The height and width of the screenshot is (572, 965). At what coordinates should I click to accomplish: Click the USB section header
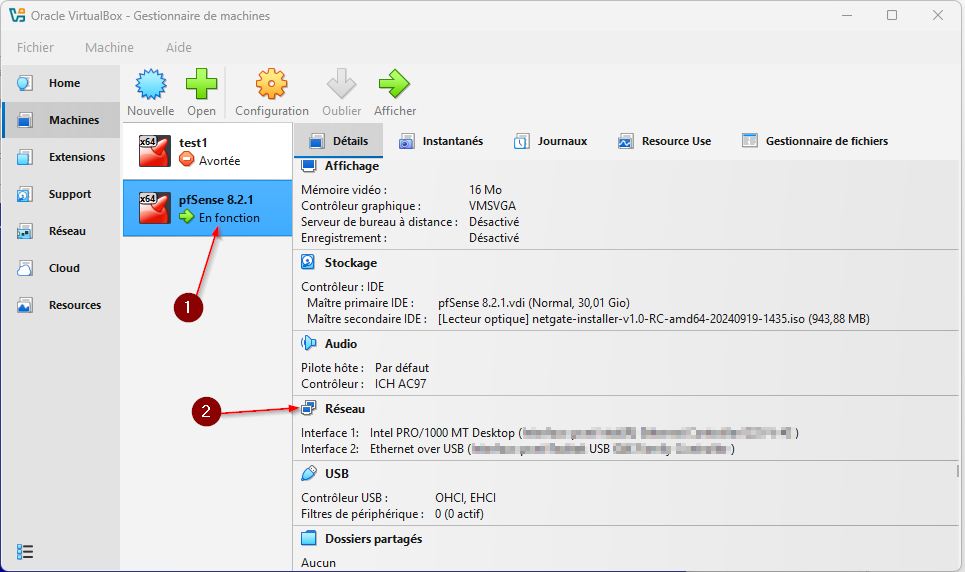click(x=336, y=474)
